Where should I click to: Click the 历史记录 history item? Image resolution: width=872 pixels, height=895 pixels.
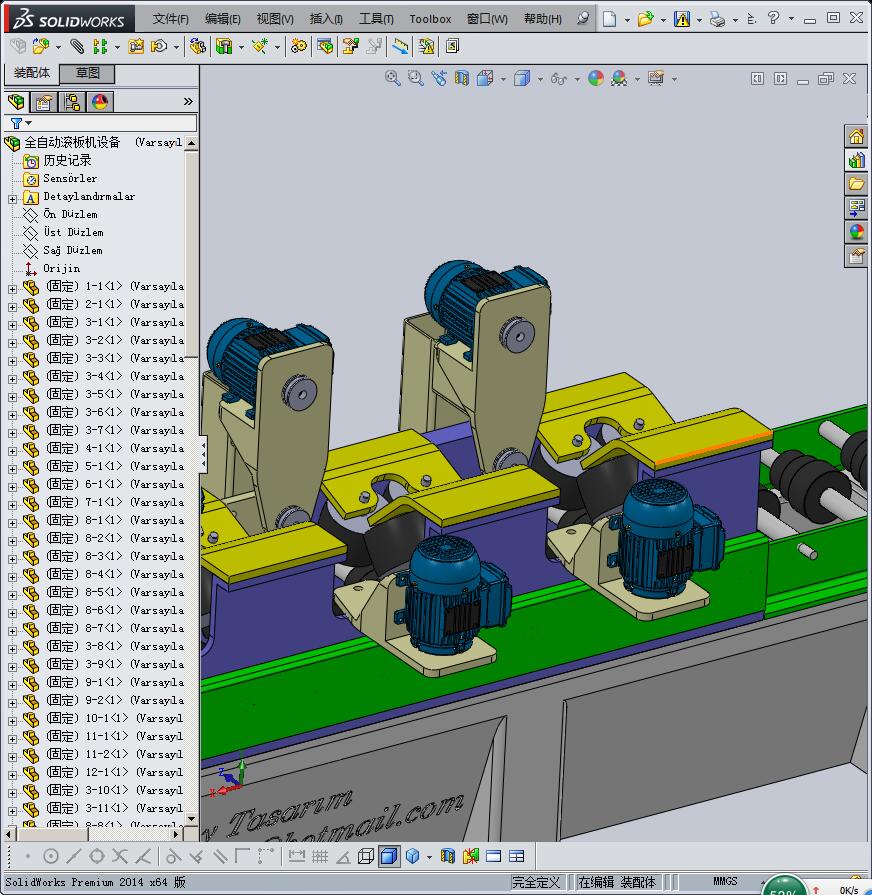[66, 160]
